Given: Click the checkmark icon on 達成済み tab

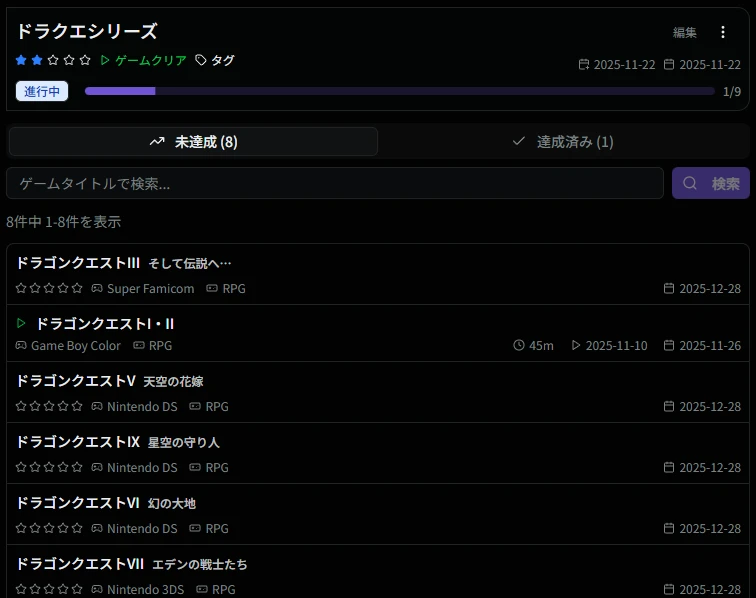Looking at the screenshot, I should pos(518,141).
